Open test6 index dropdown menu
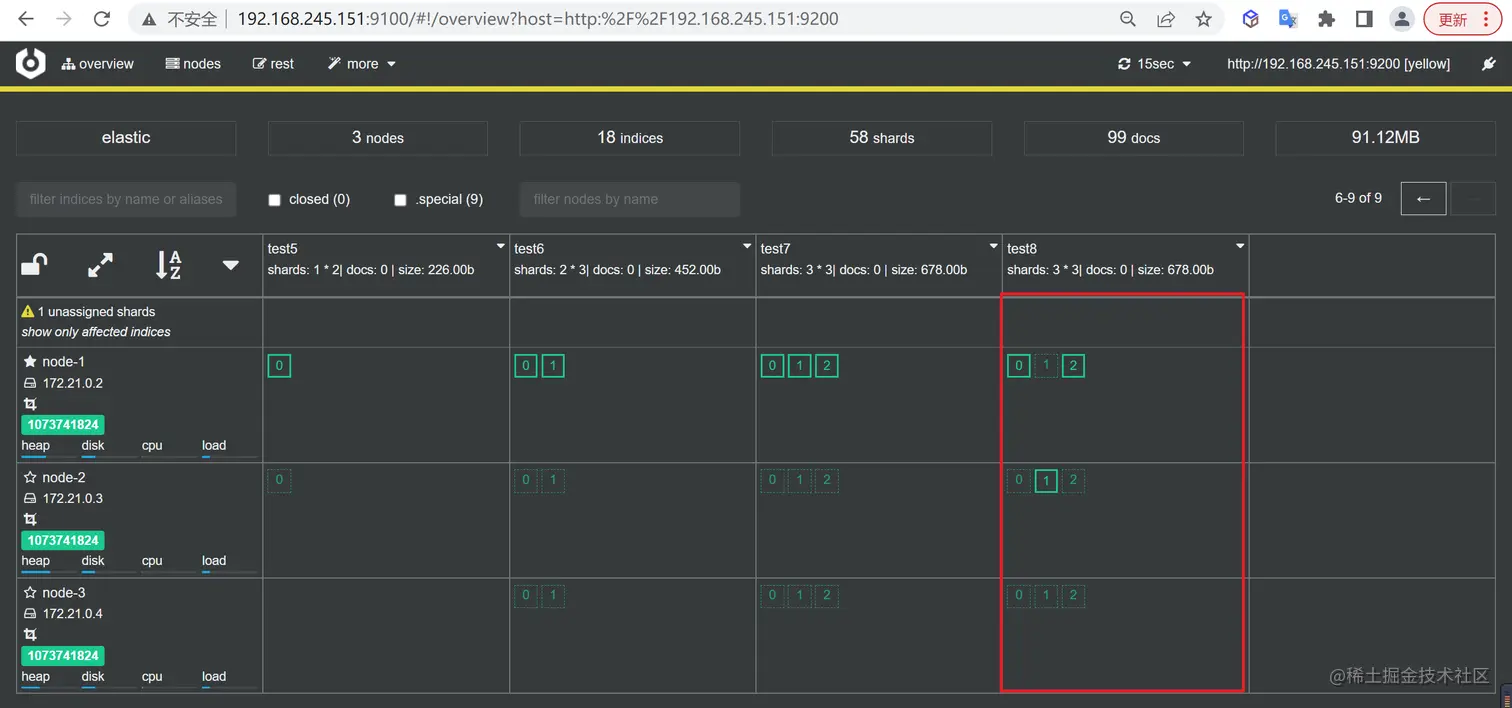This screenshot has height=708, width=1512. 746,246
